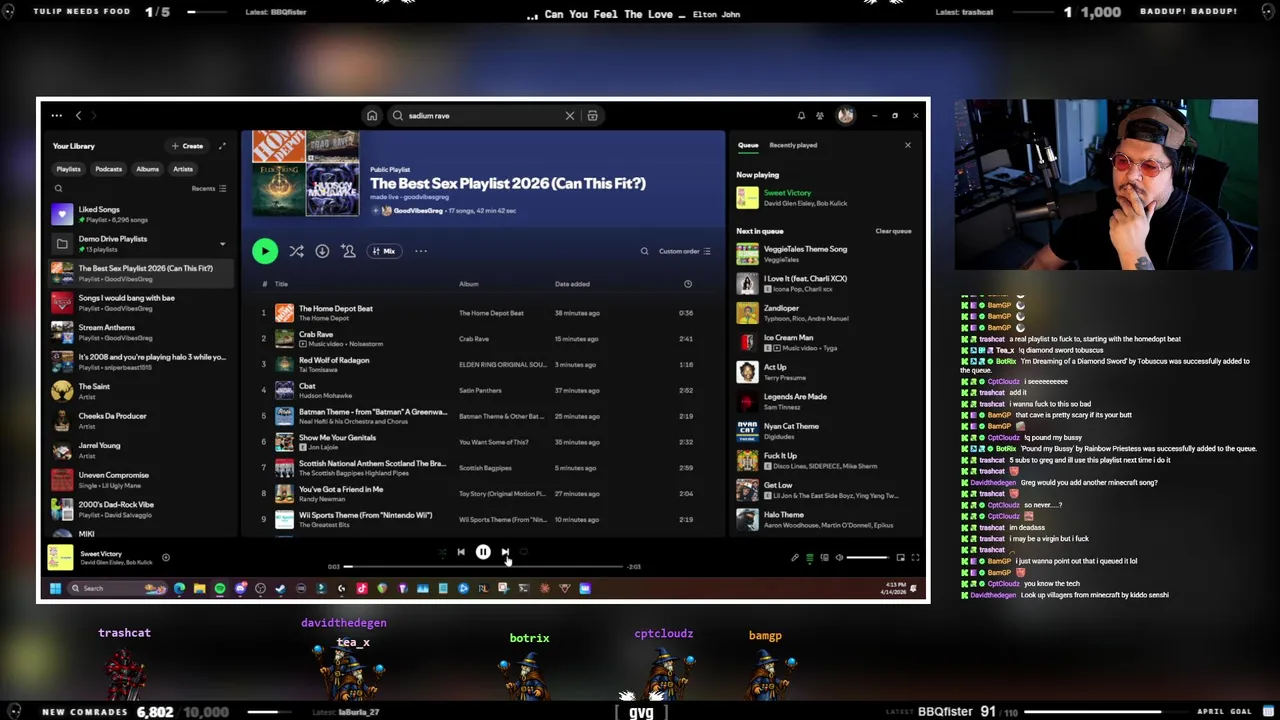This screenshot has height=720, width=1280.
Task: Add Sweet Victory to Liked Songs
Action: pos(166,558)
